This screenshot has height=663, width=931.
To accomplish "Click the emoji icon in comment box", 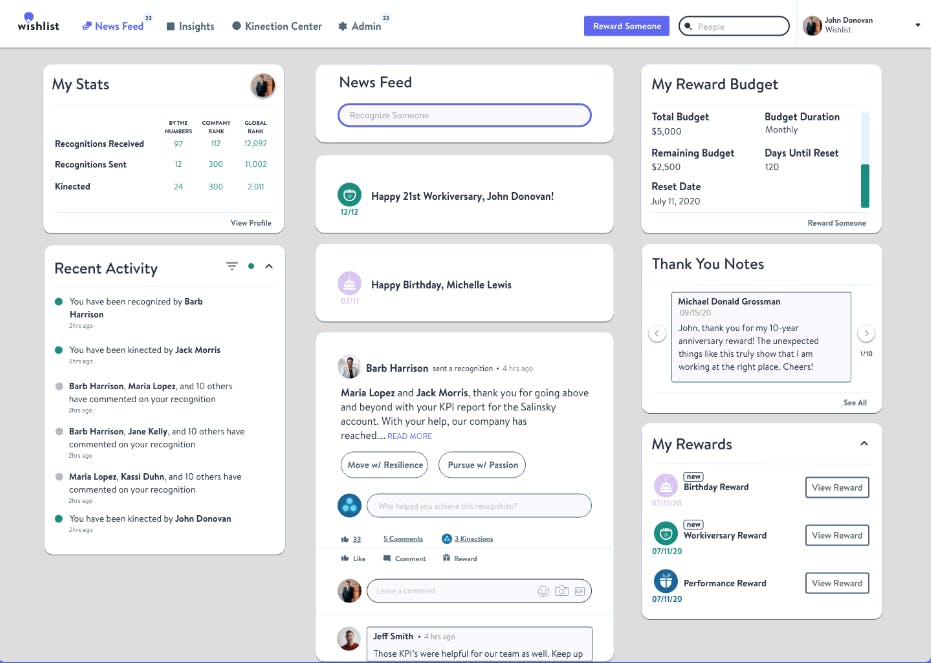I will click(x=543, y=591).
